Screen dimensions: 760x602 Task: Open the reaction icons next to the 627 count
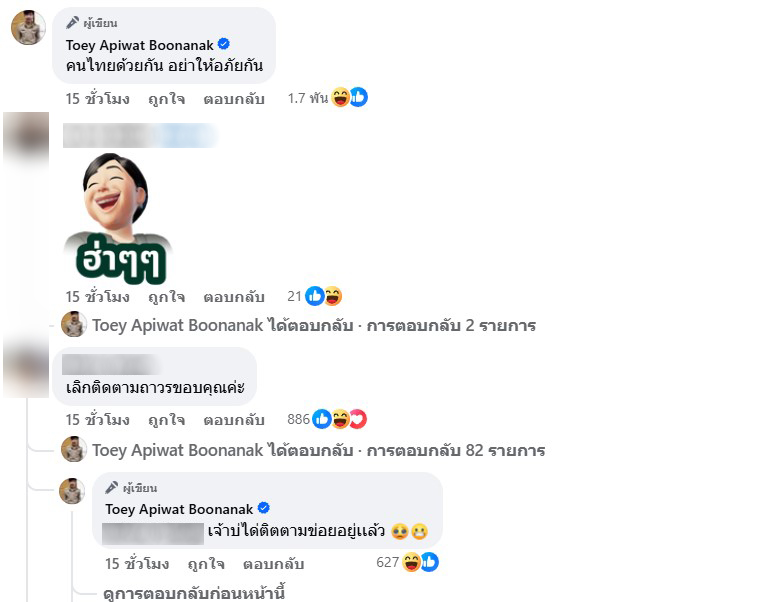[420, 562]
